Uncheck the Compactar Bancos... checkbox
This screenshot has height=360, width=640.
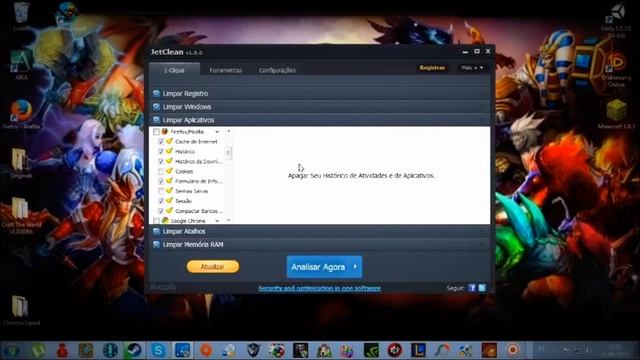(x=161, y=211)
